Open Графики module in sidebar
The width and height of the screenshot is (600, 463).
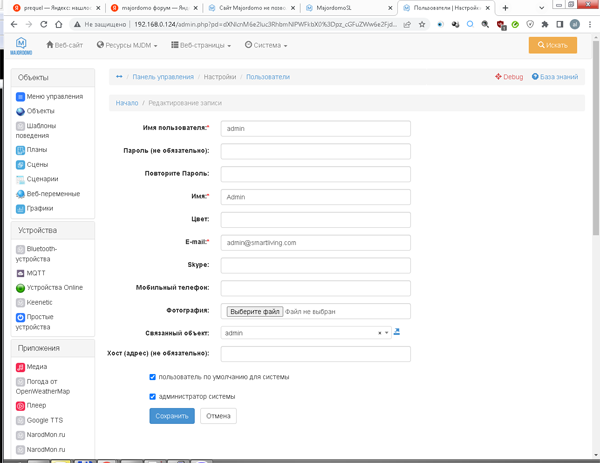point(39,208)
